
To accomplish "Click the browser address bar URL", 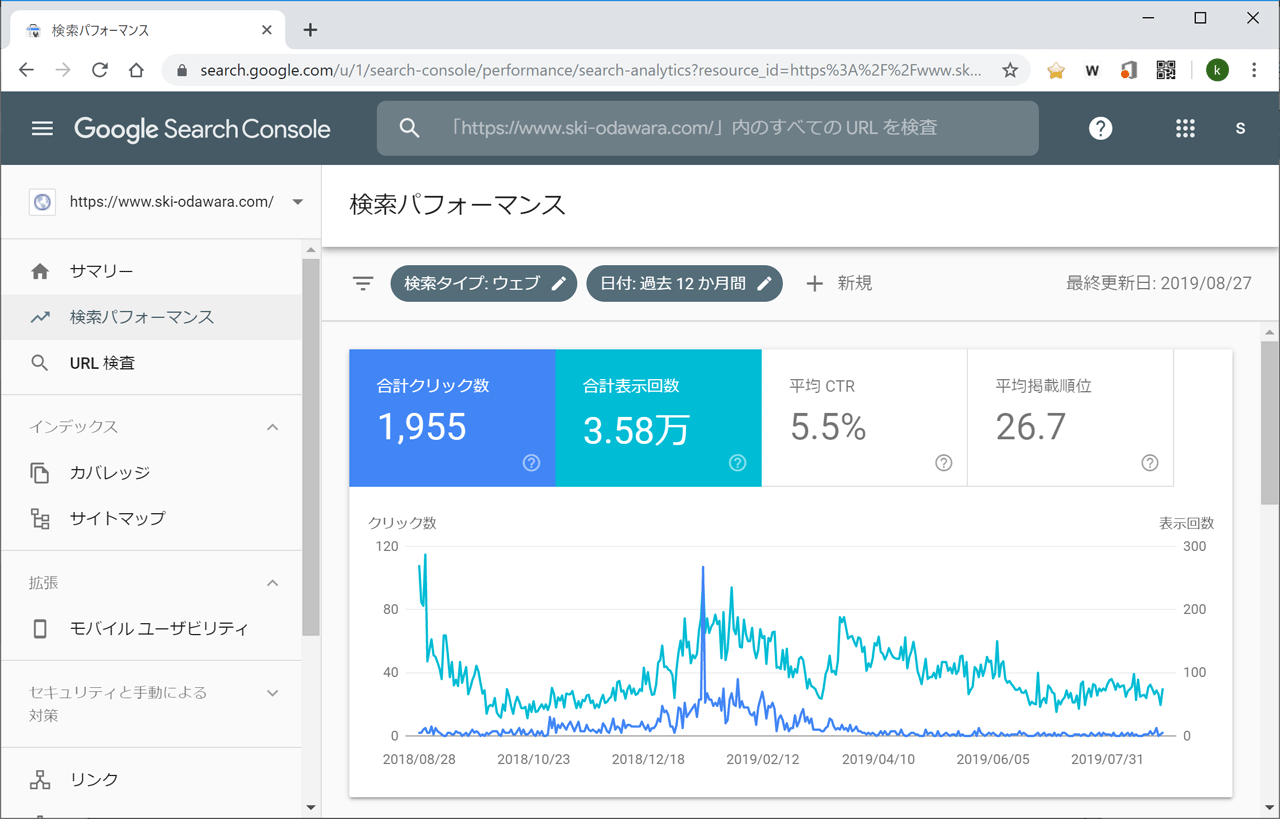I will tap(590, 70).
